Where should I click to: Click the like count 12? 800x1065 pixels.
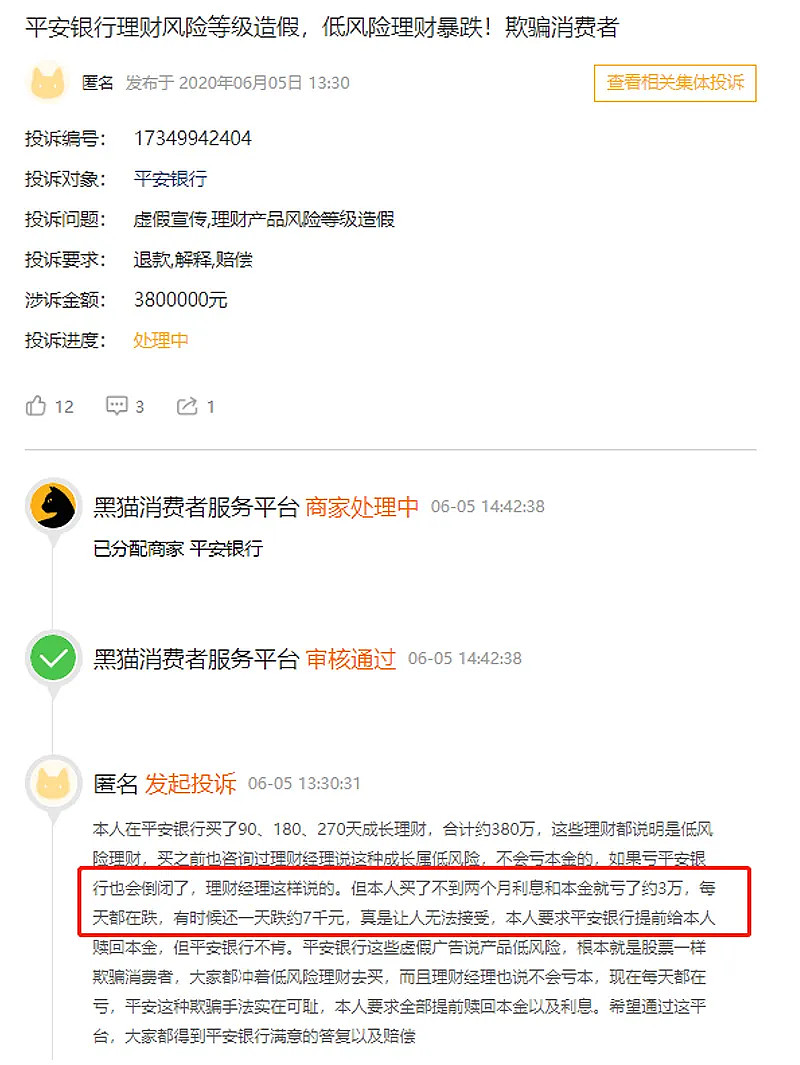(64, 407)
